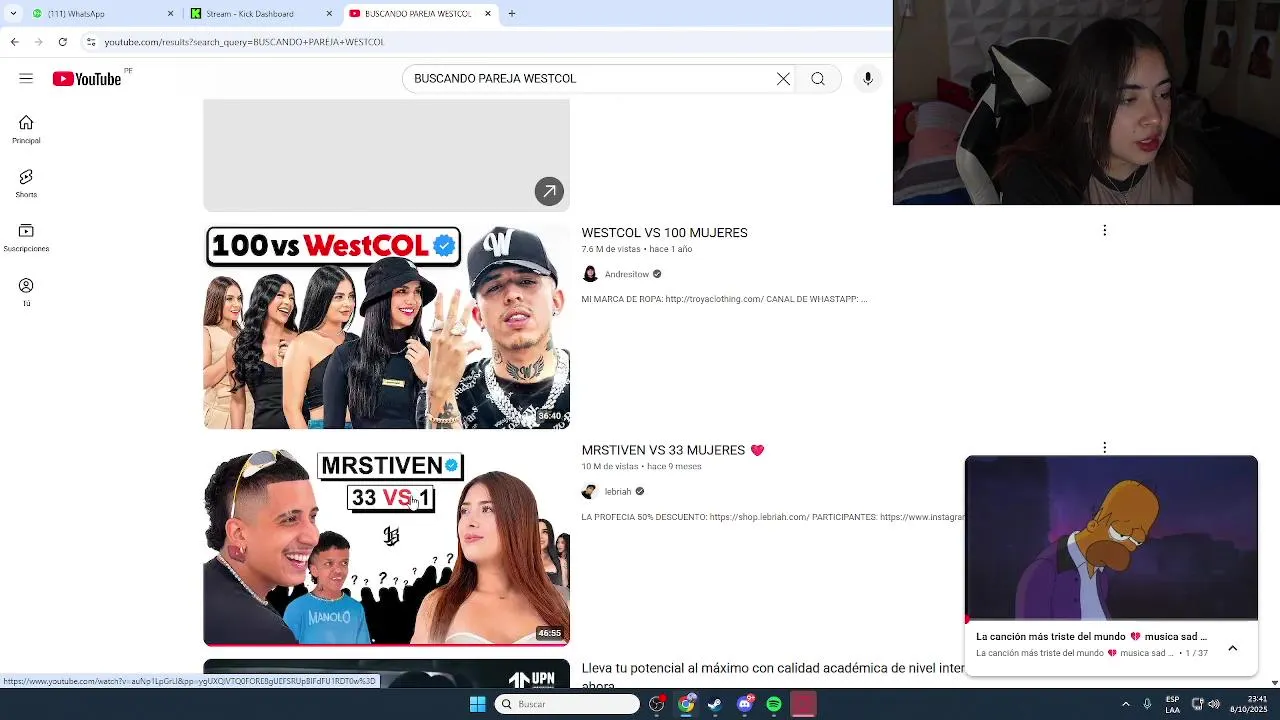The image size is (1280, 720).
Task: Open the red app on the taskbar
Action: [x=804, y=704]
